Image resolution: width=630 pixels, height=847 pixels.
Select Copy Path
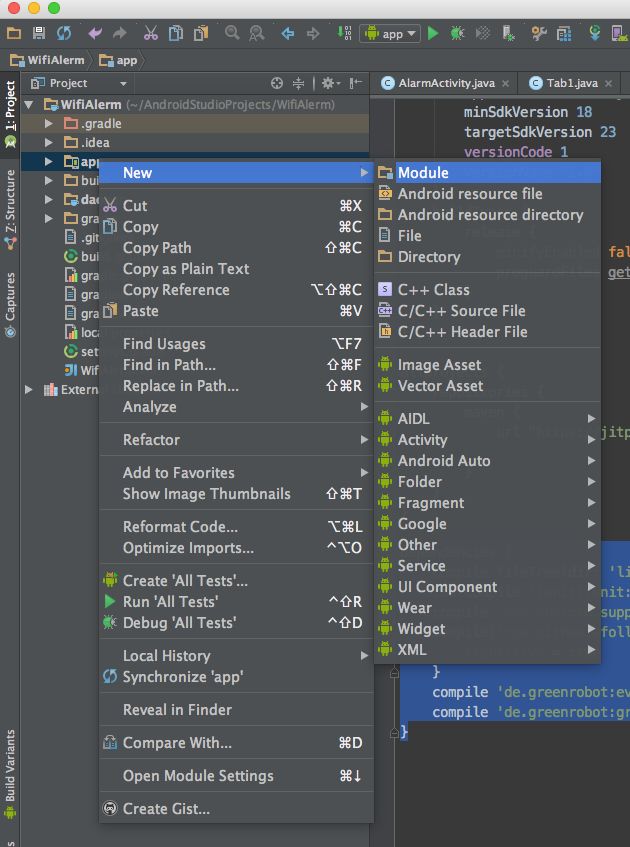coord(237,248)
